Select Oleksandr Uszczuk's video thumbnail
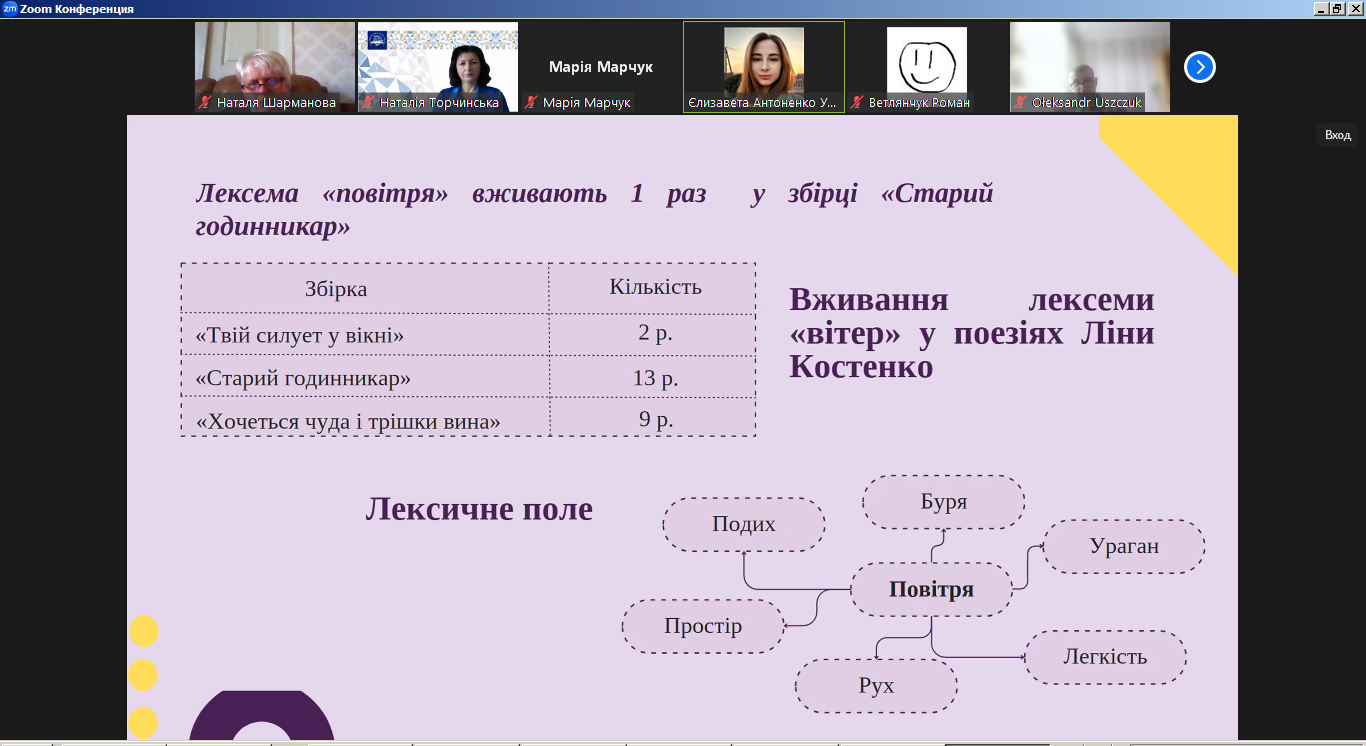1366x746 pixels. pyautogui.click(x=1089, y=58)
